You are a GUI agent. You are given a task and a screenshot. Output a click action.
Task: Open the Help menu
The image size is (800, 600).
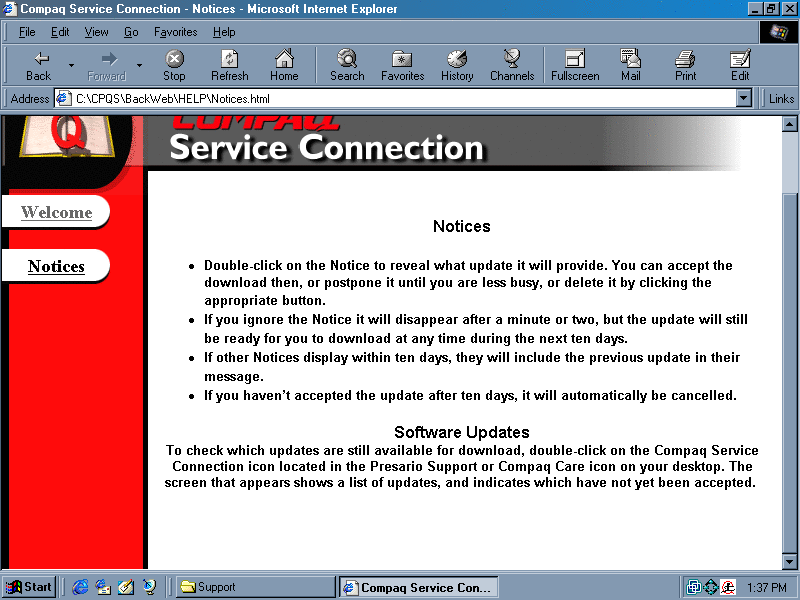pyautogui.click(x=224, y=32)
